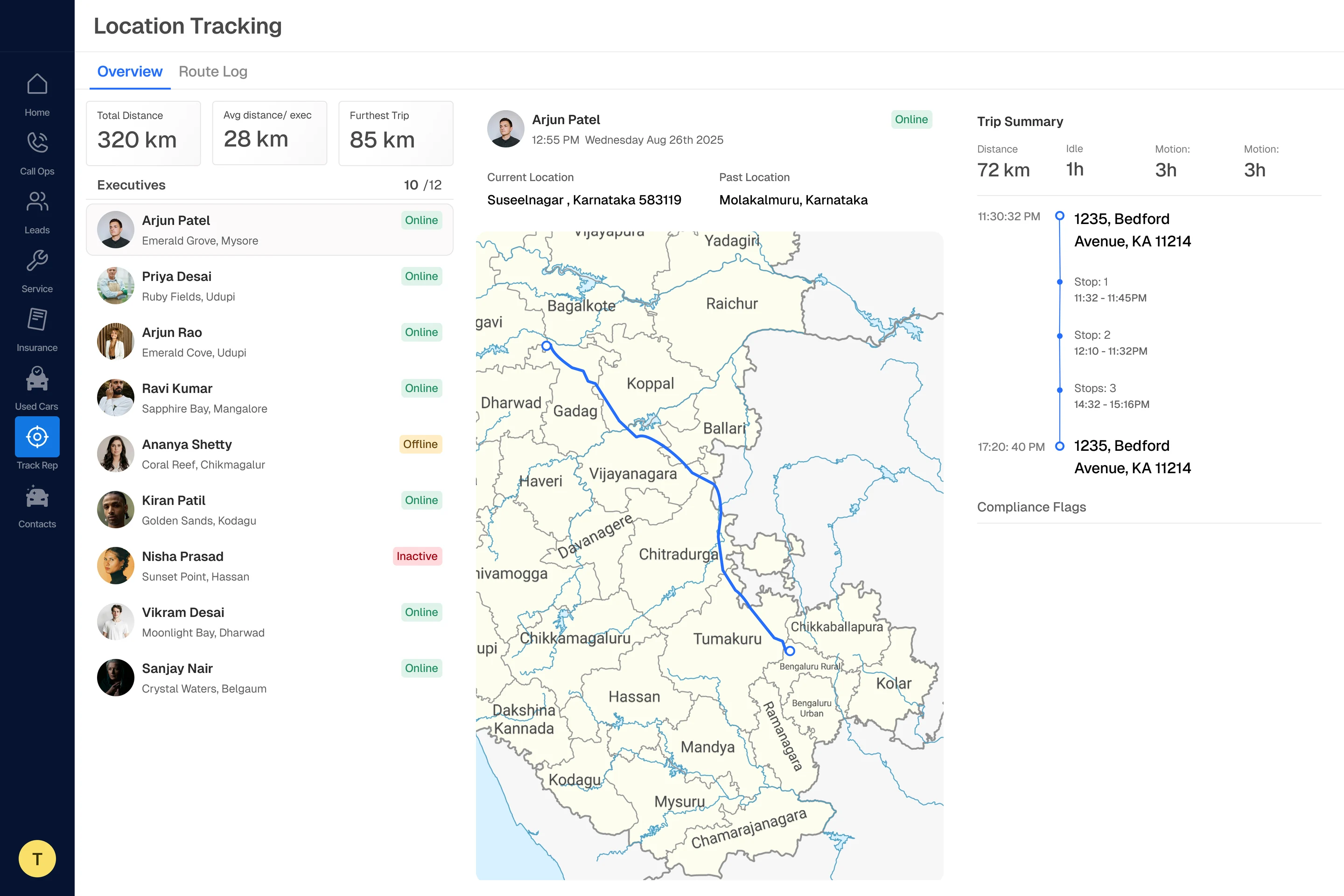Select the Track Rep target icon

(37, 437)
